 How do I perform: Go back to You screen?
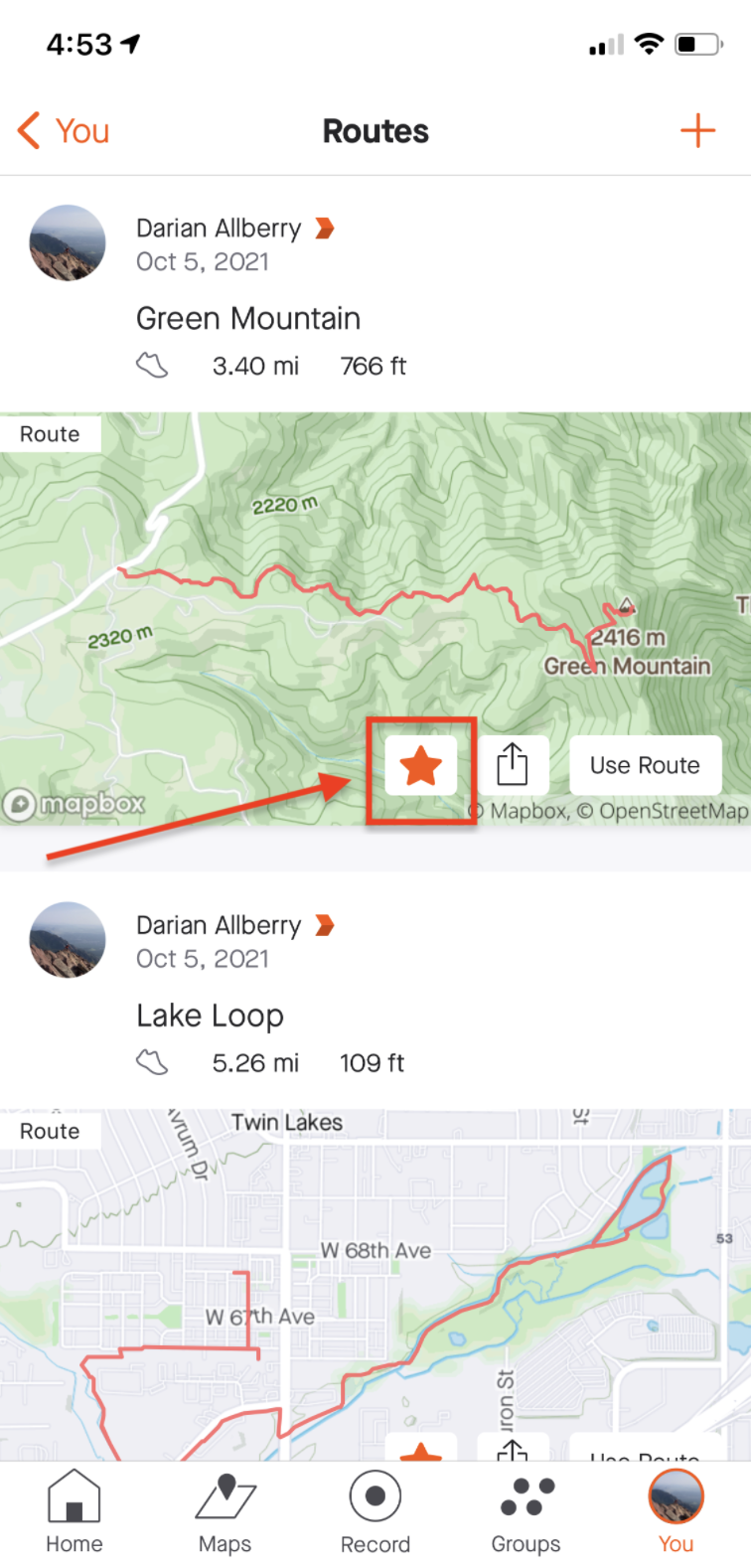coord(64,131)
